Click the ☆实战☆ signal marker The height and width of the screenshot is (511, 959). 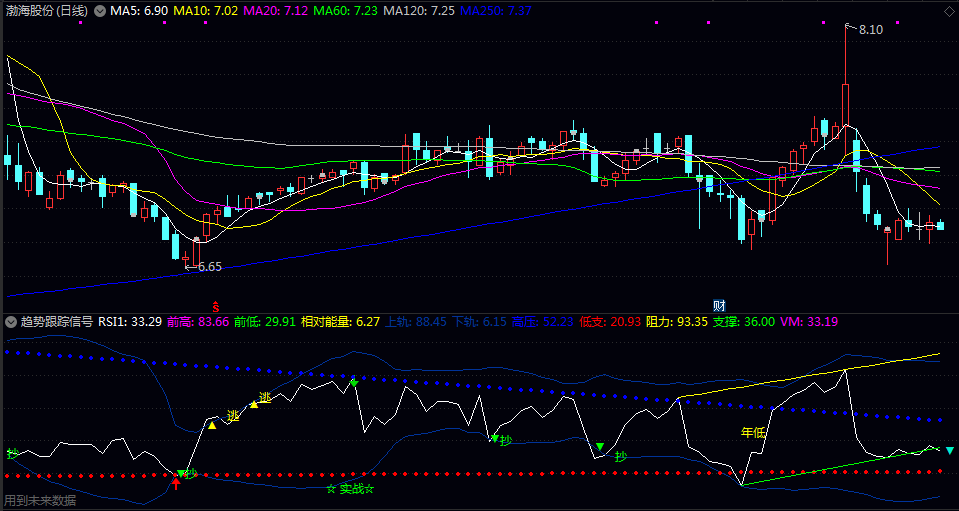[350, 489]
